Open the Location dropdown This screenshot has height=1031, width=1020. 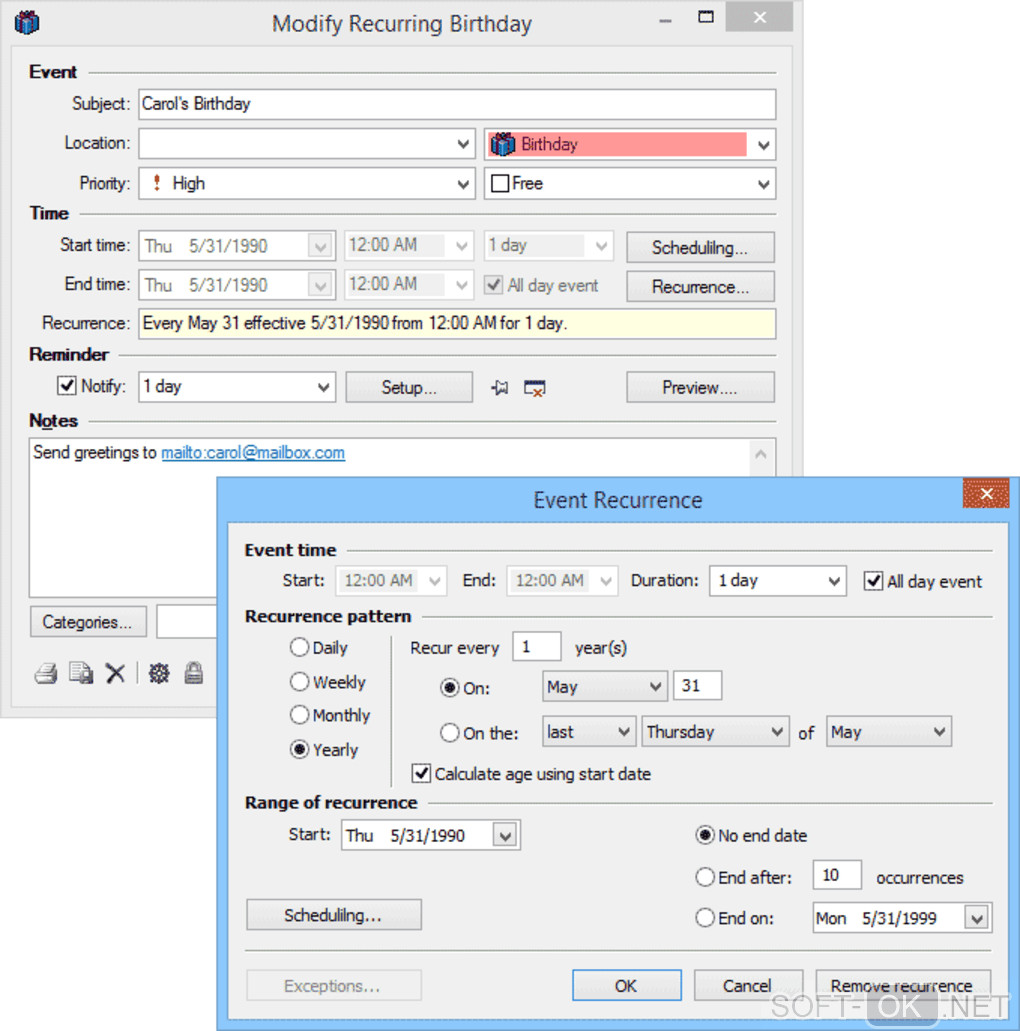(x=462, y=144)
